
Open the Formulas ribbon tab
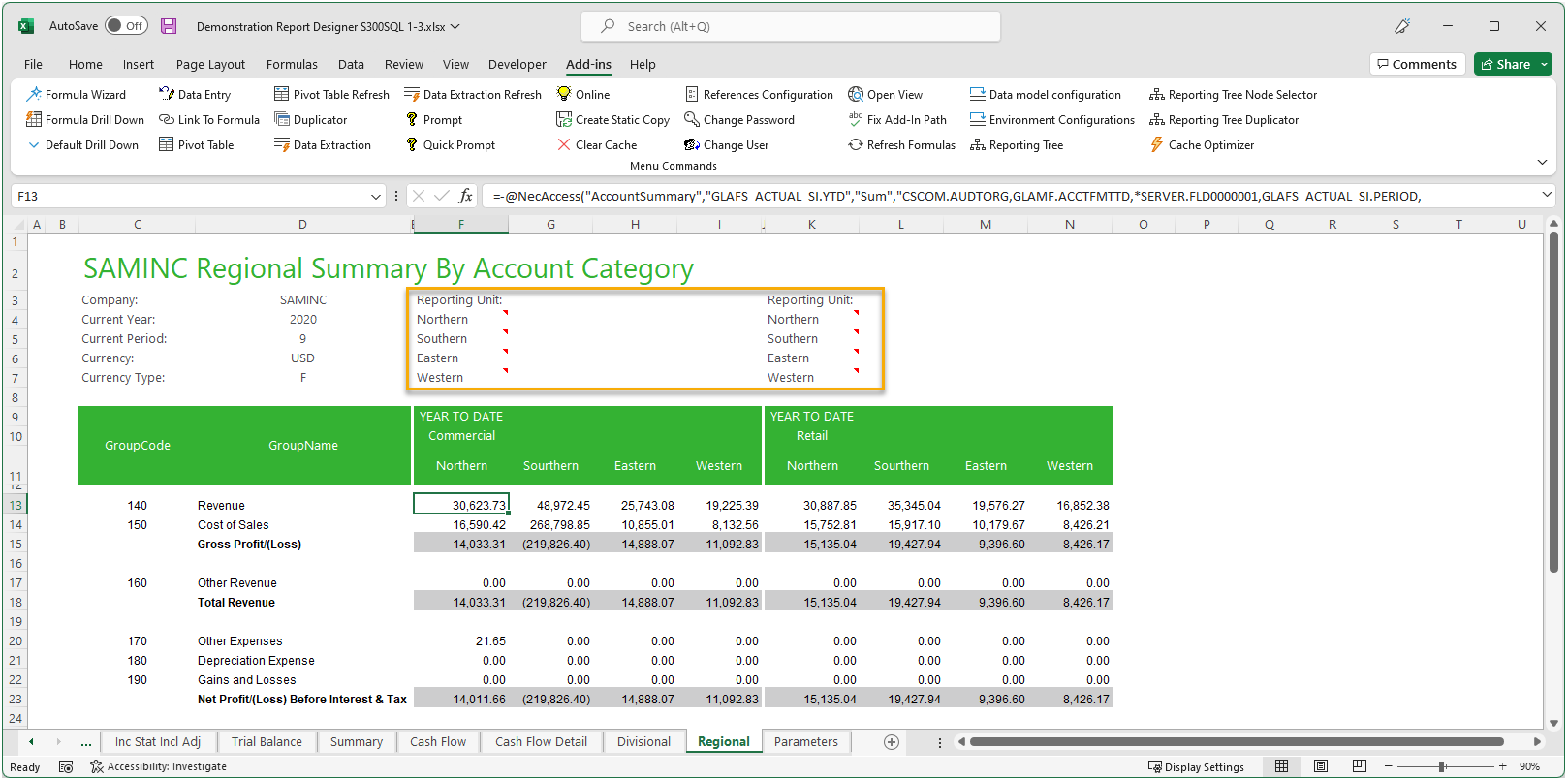(292, 65)
